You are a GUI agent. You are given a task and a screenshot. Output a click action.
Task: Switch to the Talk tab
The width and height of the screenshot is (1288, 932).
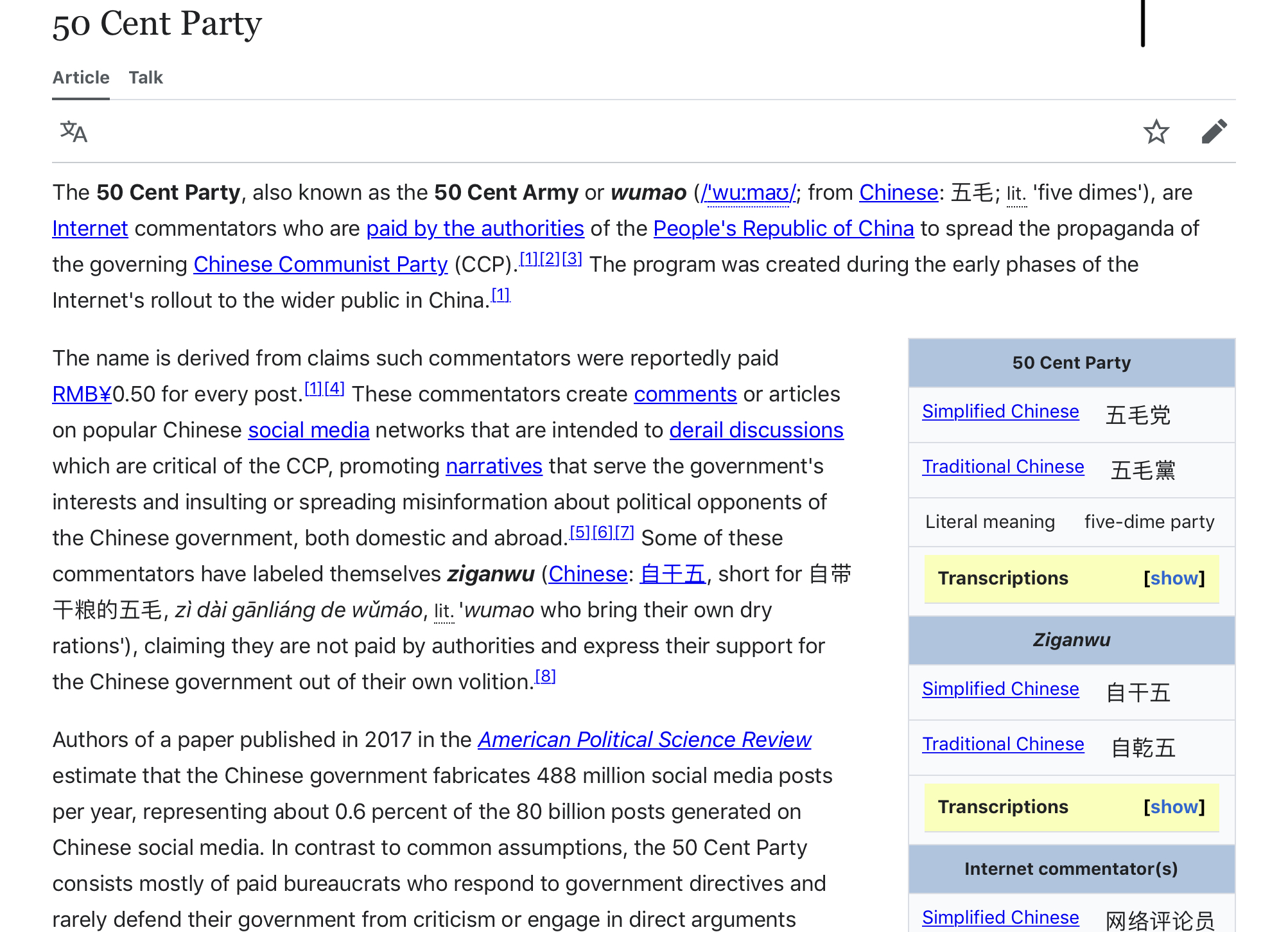(x=146, y=78)
